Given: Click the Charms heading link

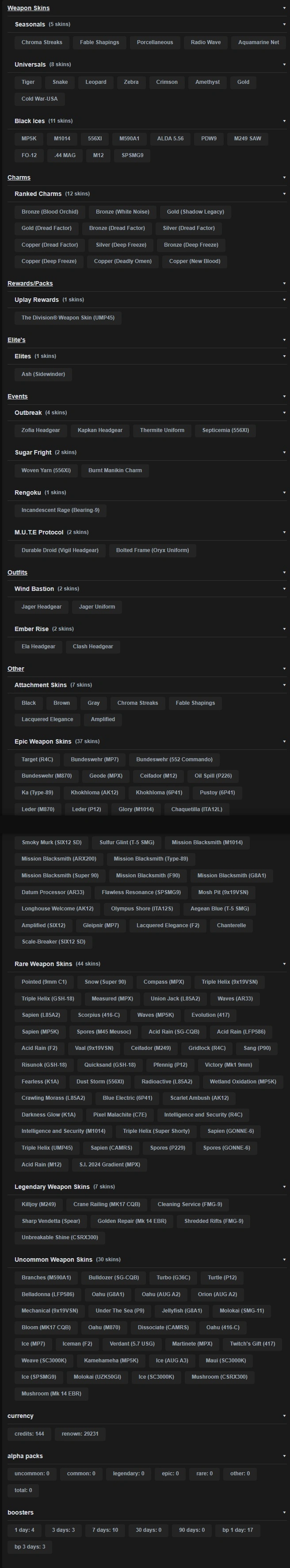Looking at the screenshot, I should point(19,178).
